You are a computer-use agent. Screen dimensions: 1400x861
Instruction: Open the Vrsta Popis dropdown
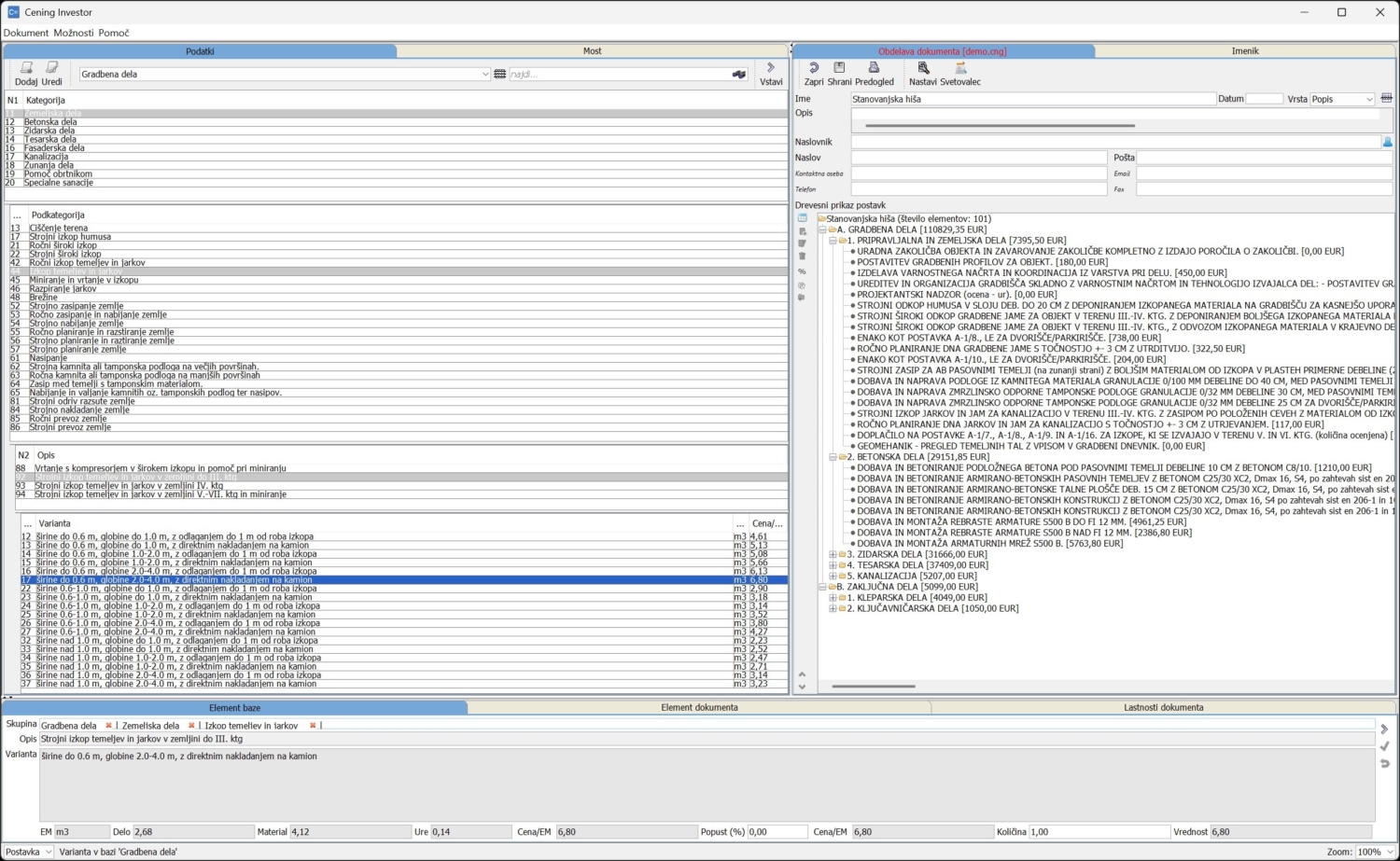[x=1369, y=100]
